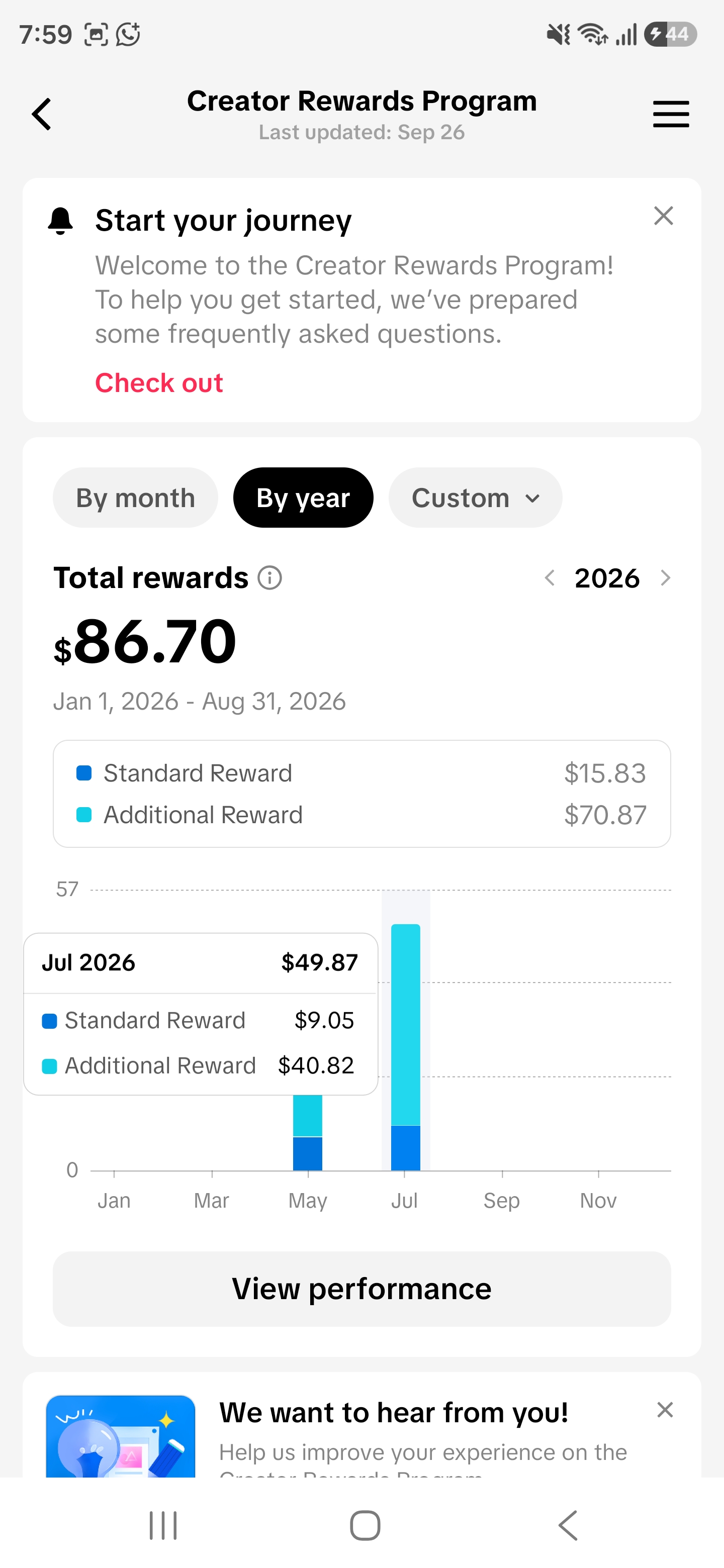This screenshot has height=1568, width=724.
Task: Open the Check out link
Action: point(159,383)
